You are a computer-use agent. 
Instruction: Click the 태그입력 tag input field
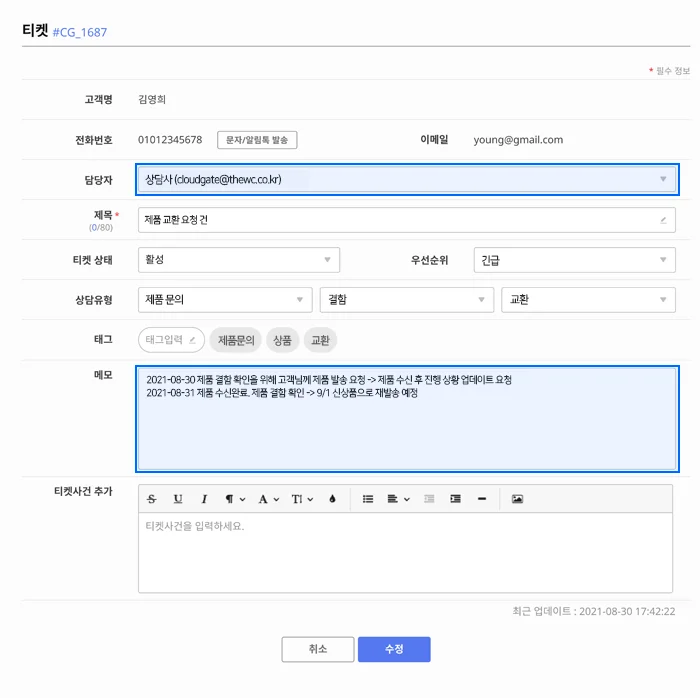(x=171, y=340)
